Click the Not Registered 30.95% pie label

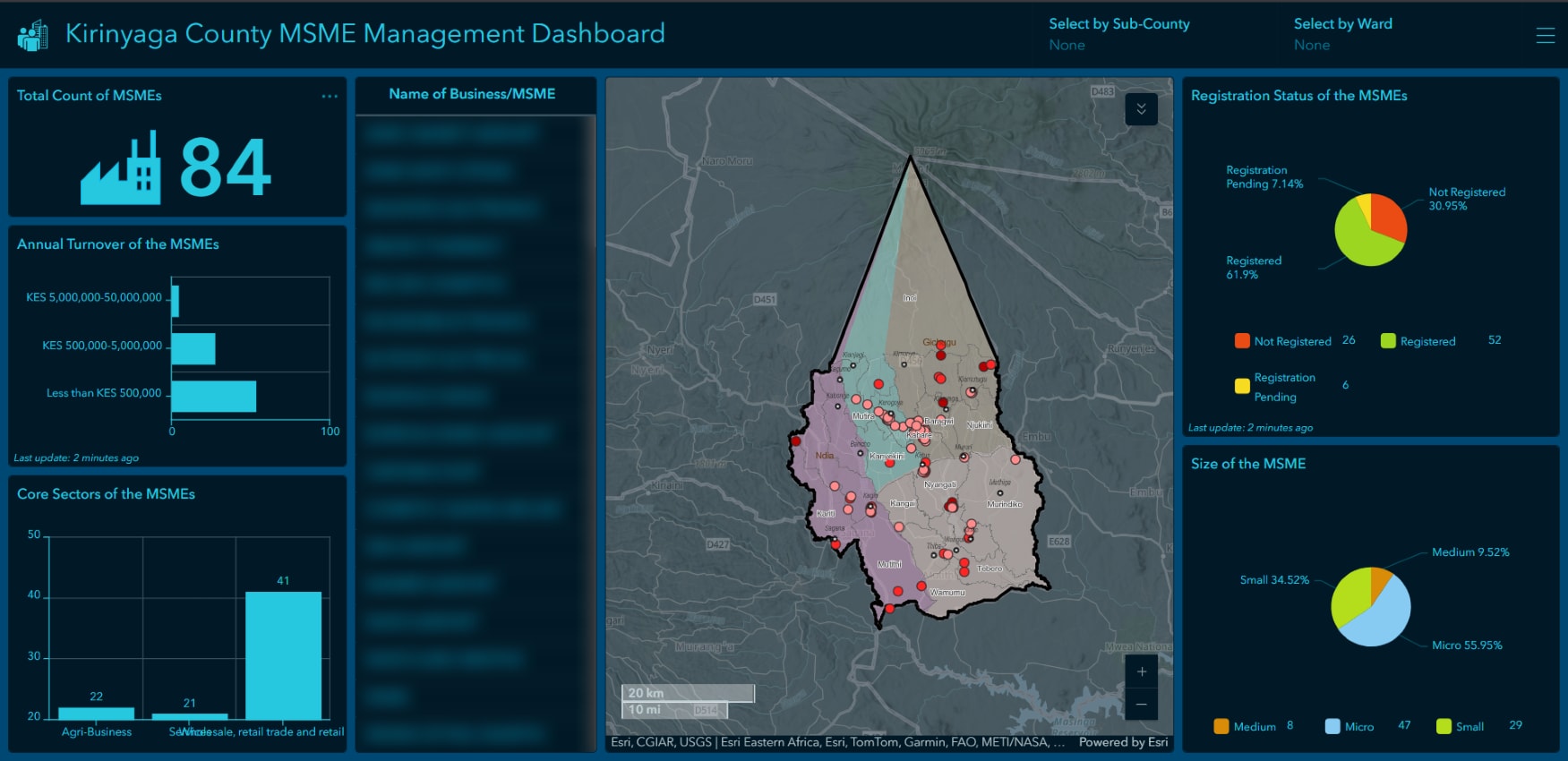tap(1467, 199)
